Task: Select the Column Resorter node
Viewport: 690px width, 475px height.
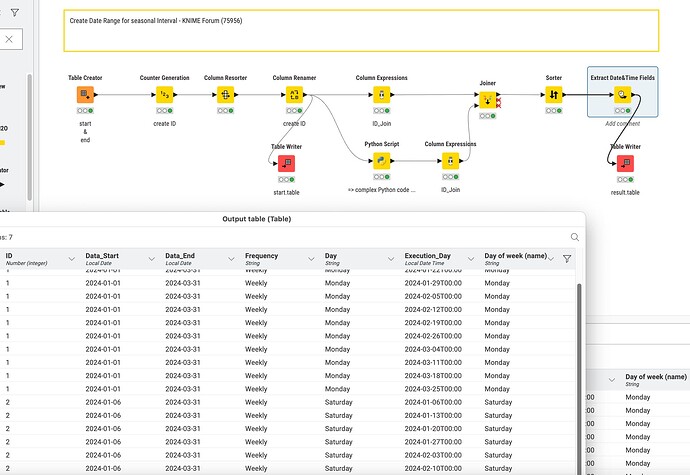Action: pyautogui.click(x=225, y=95)
